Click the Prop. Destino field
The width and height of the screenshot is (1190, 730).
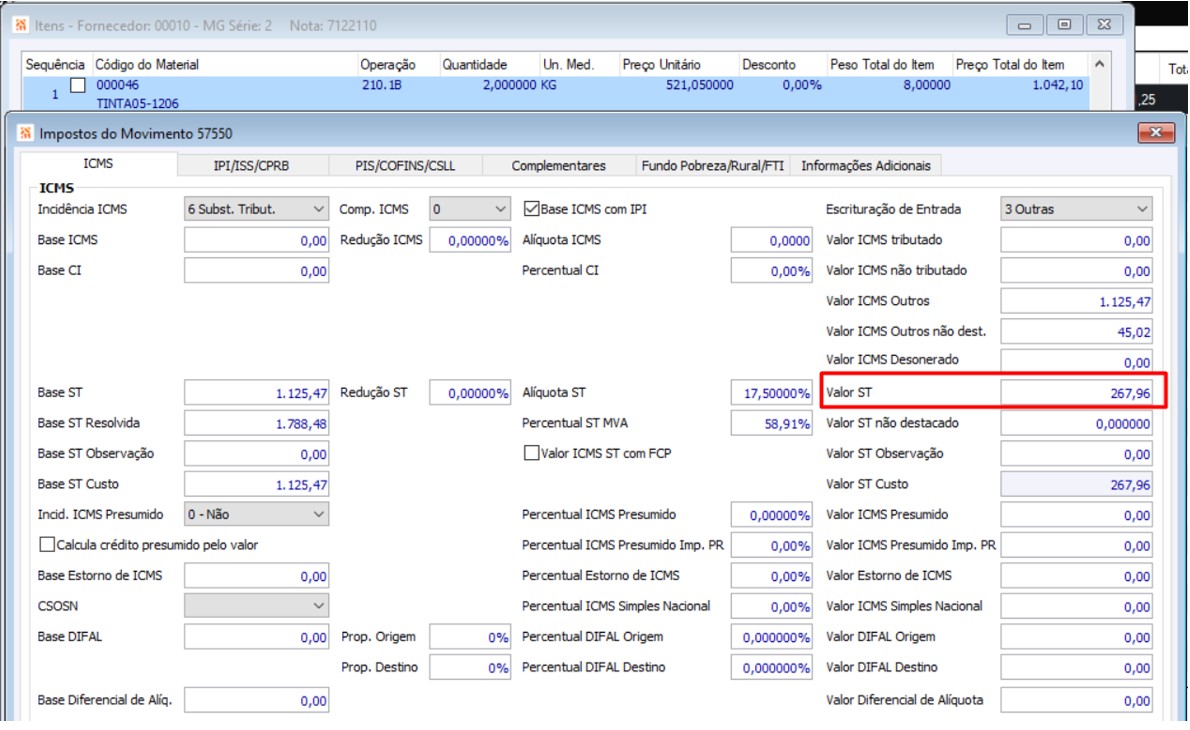click(470, 668)
